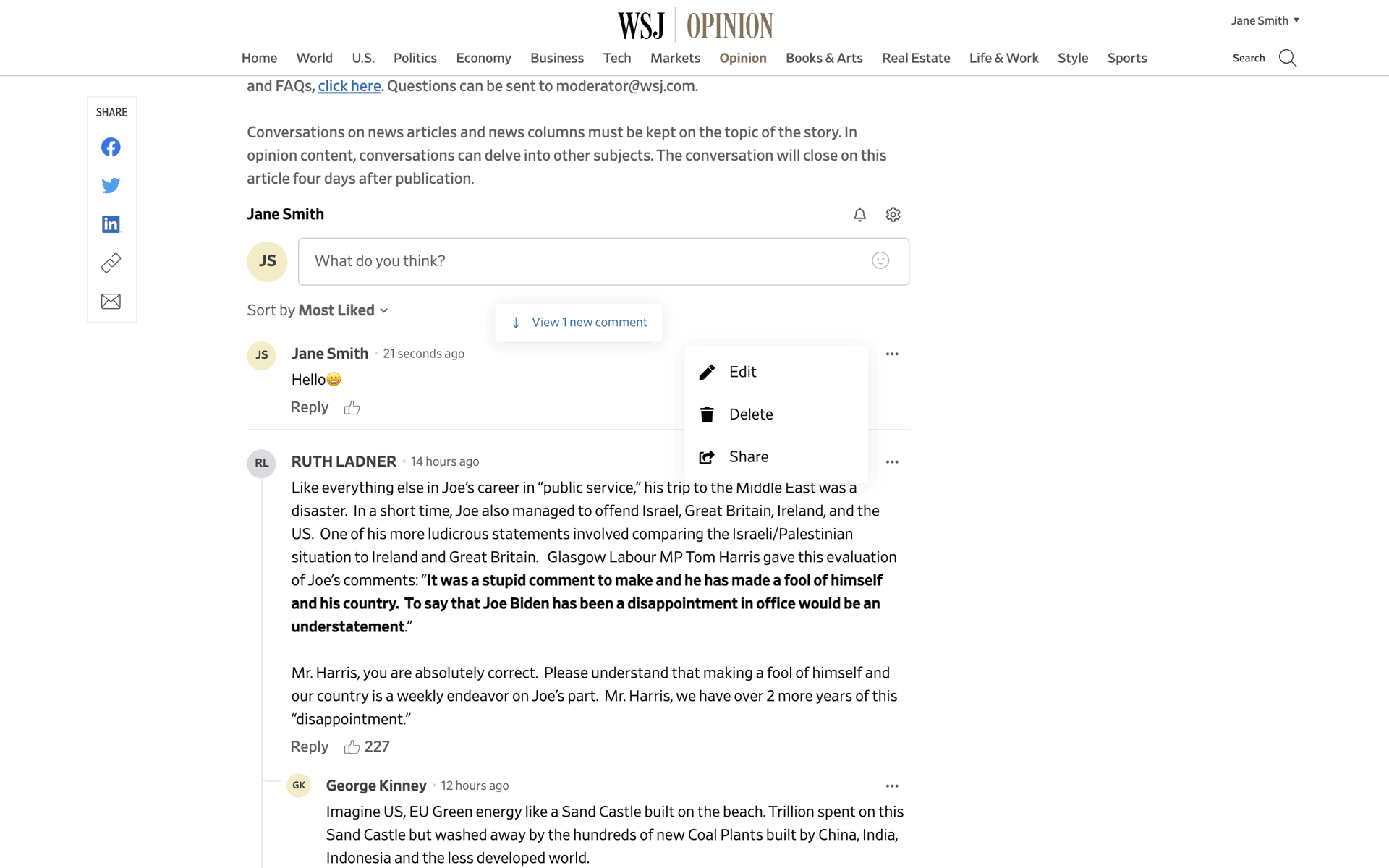Click '21 seconds ago' timestamp
1389x868 pixels.
[423, 354]
